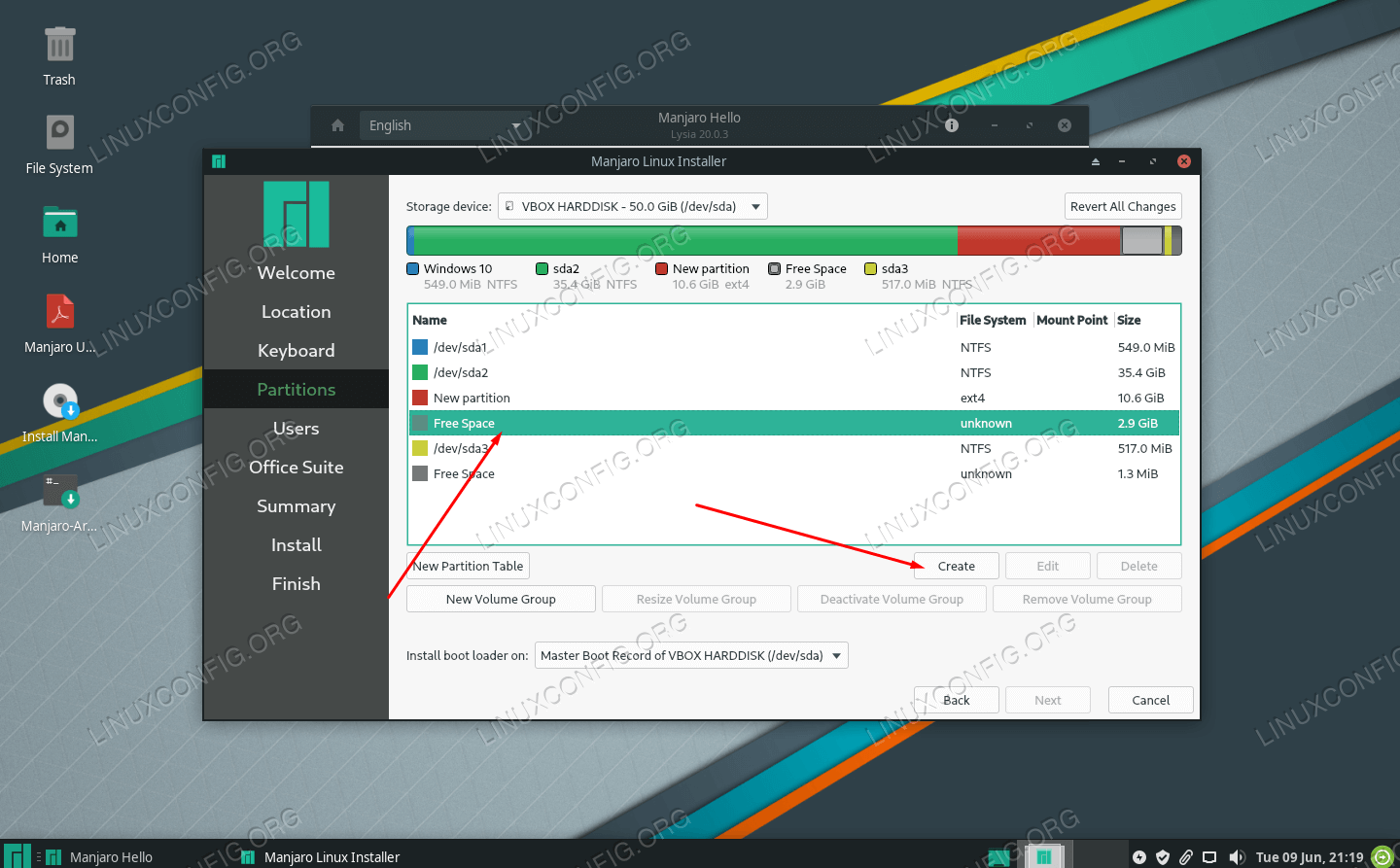The height and width of the screenshot is (868, 1400).
Task: Click the Name column header
Action: point(682,320)
